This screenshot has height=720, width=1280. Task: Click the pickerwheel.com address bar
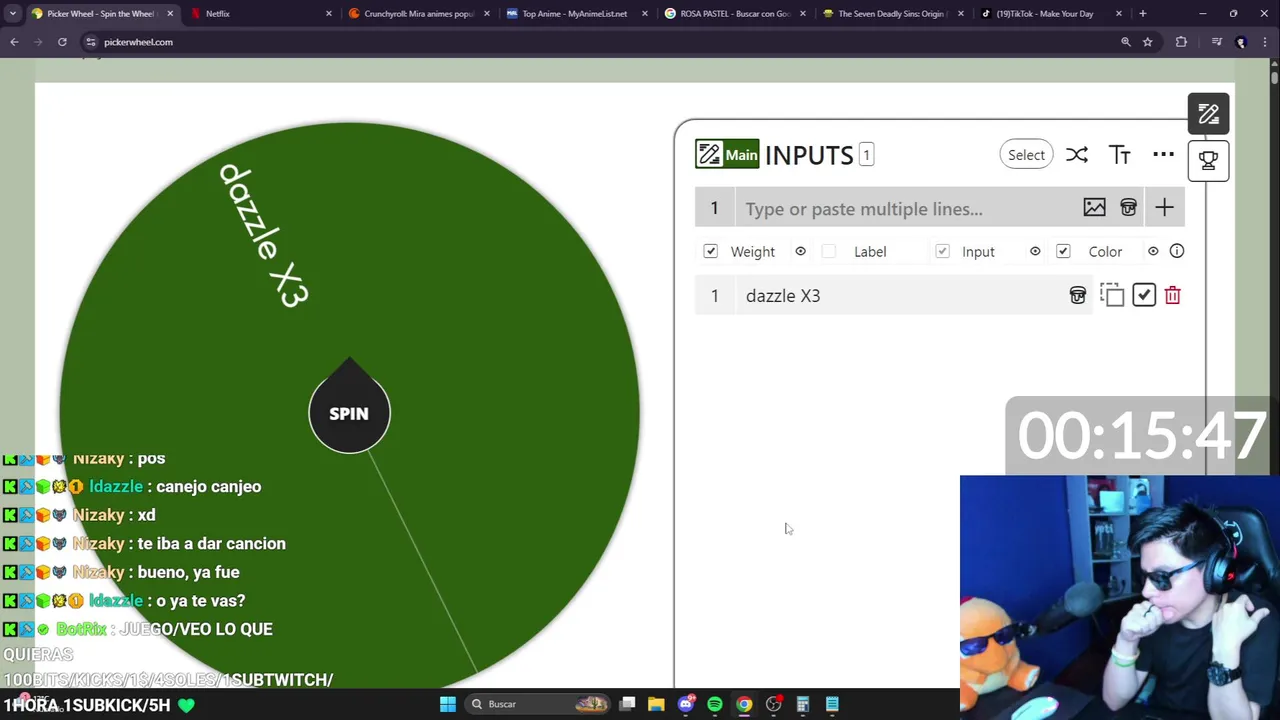(600, 42)
